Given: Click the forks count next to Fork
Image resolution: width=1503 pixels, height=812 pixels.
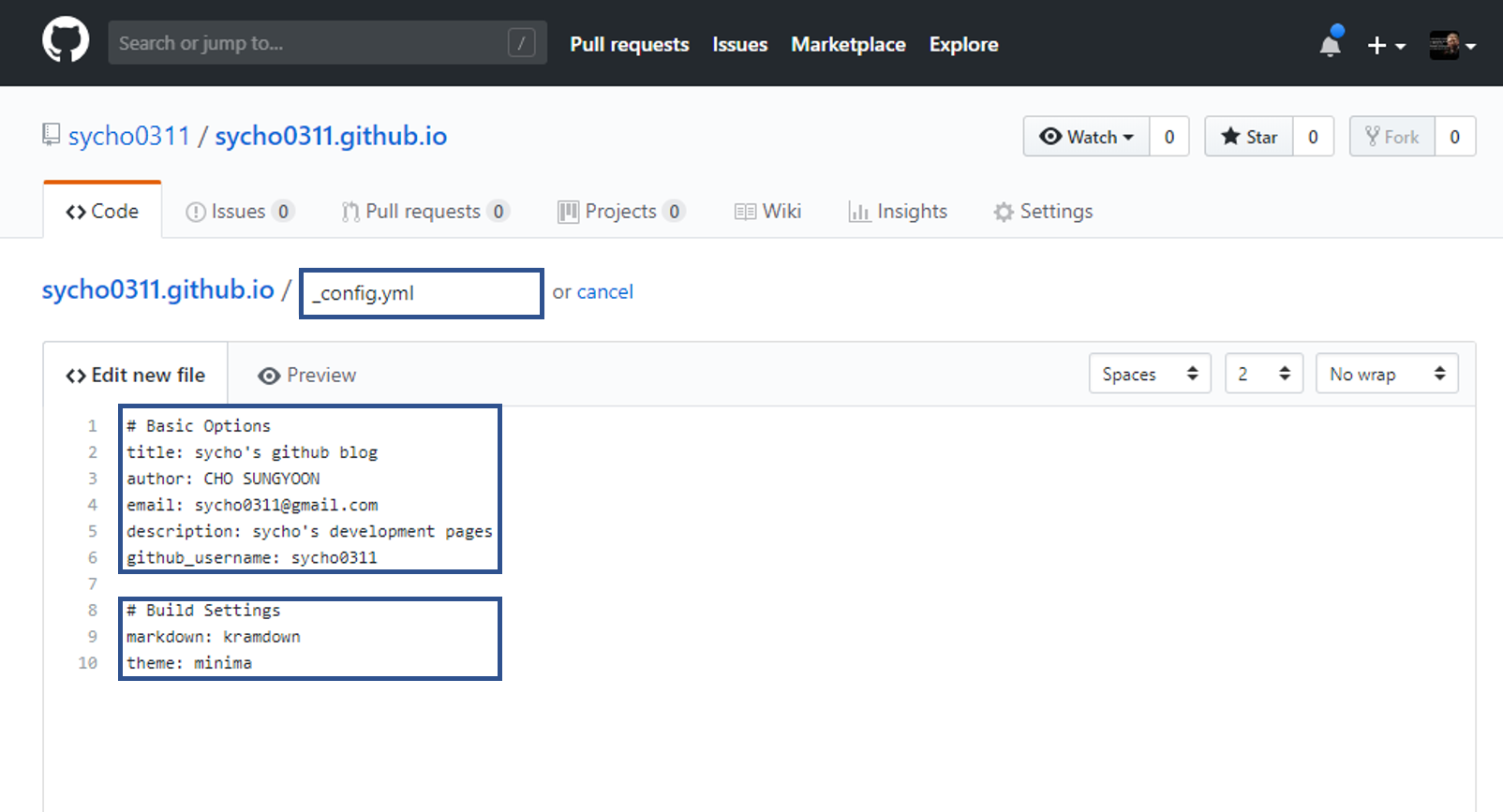Looking at the screenshot, I should coord(1454,137).
